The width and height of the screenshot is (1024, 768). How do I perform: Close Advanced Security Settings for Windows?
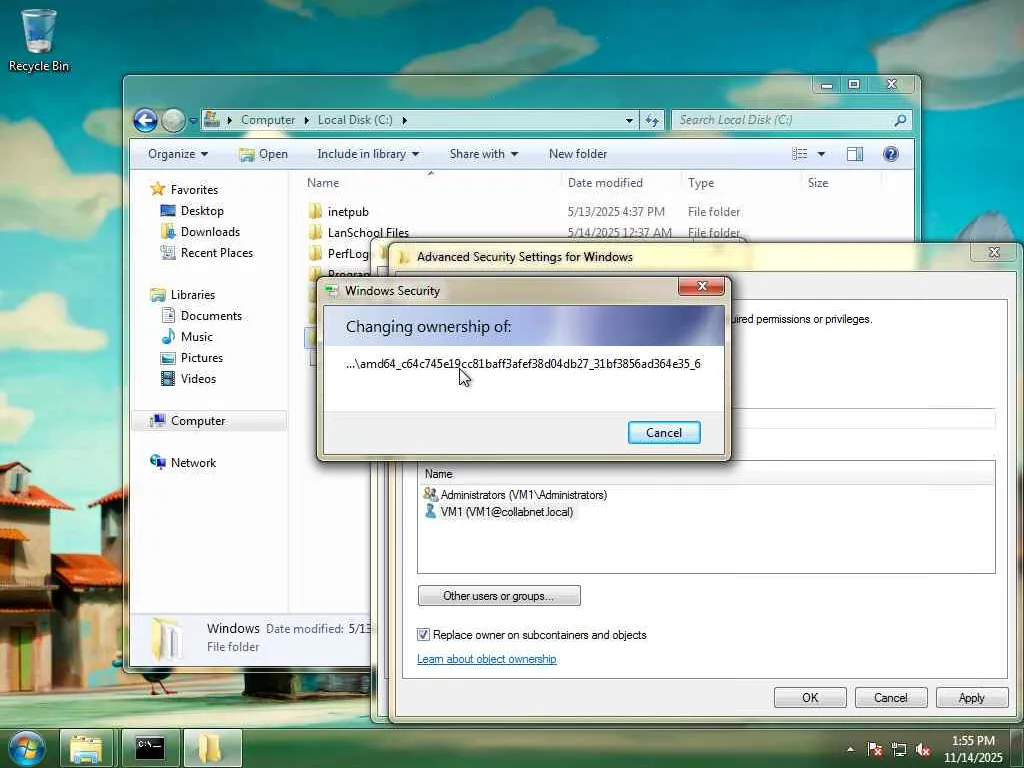[994, 252]
